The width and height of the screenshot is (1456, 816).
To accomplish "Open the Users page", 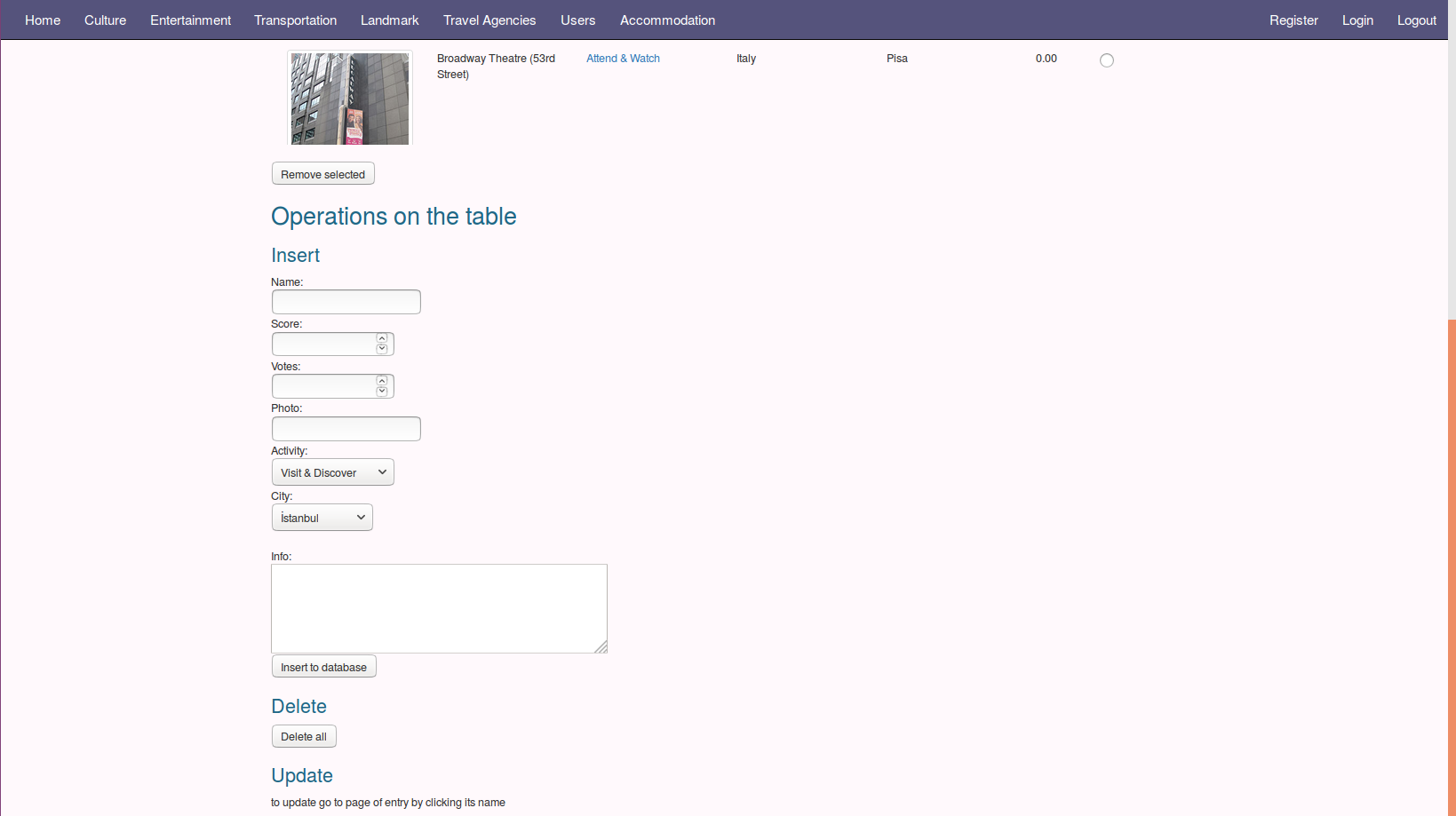I will click(x=577, y=20).
